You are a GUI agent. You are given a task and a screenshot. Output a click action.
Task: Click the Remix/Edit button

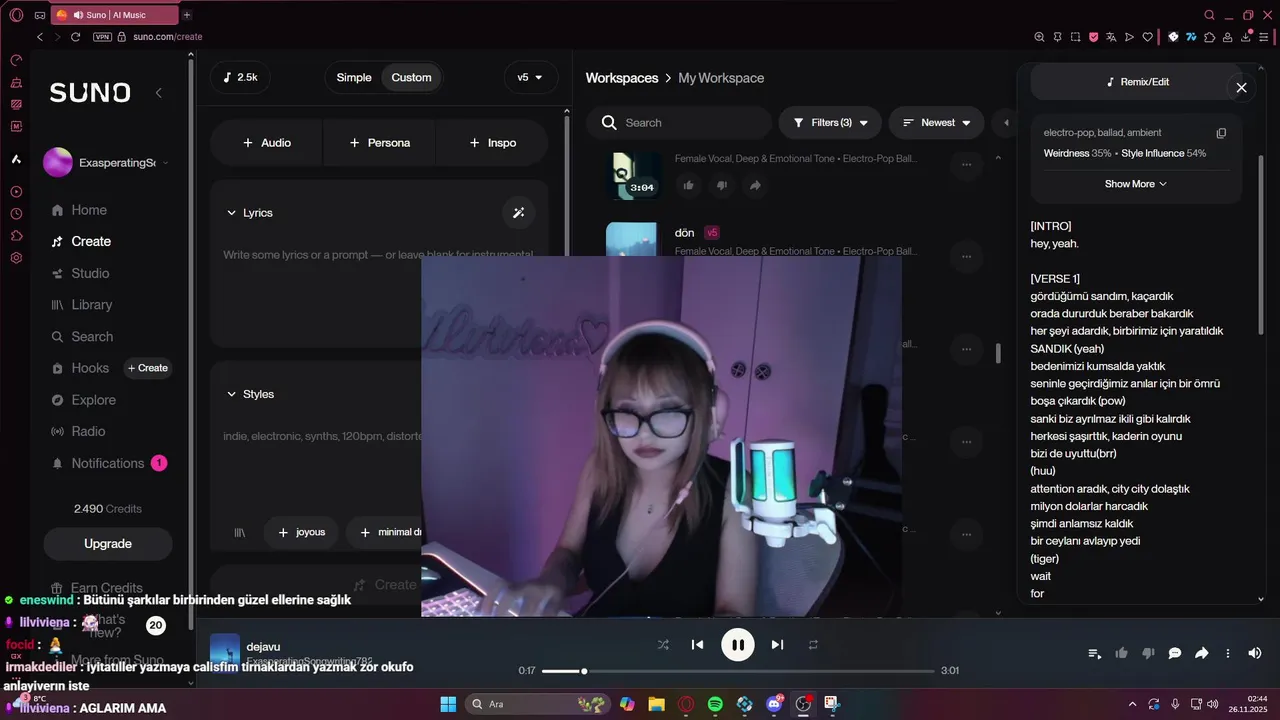1138,82
